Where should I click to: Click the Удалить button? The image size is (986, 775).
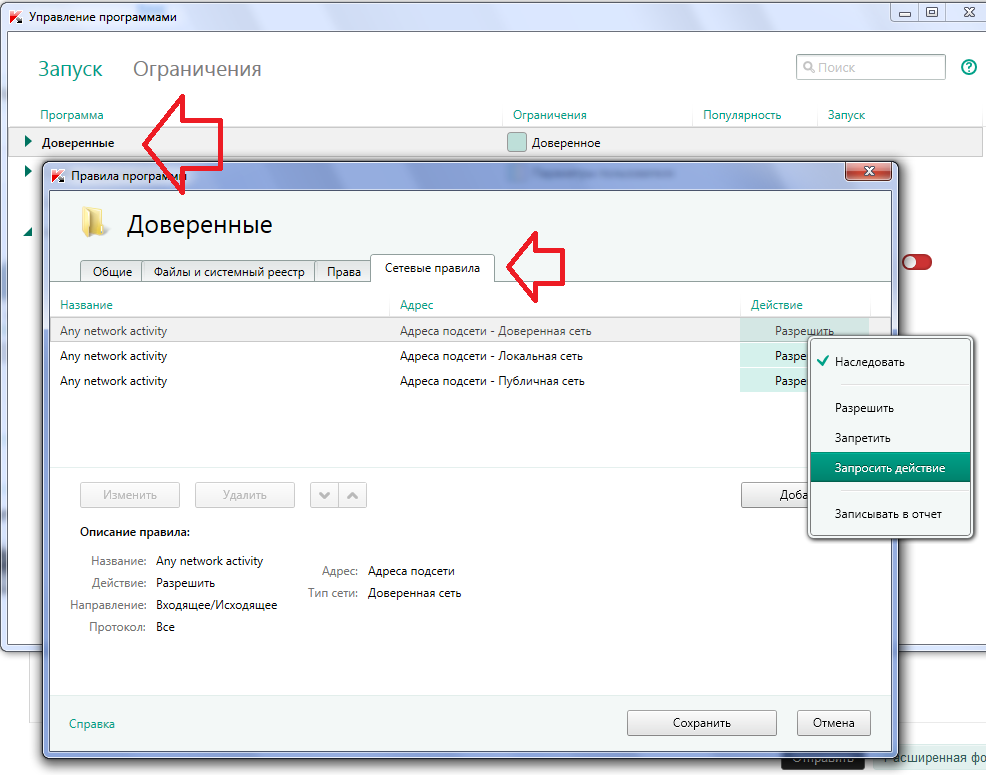pyautogui.click(x=245, y=495)
